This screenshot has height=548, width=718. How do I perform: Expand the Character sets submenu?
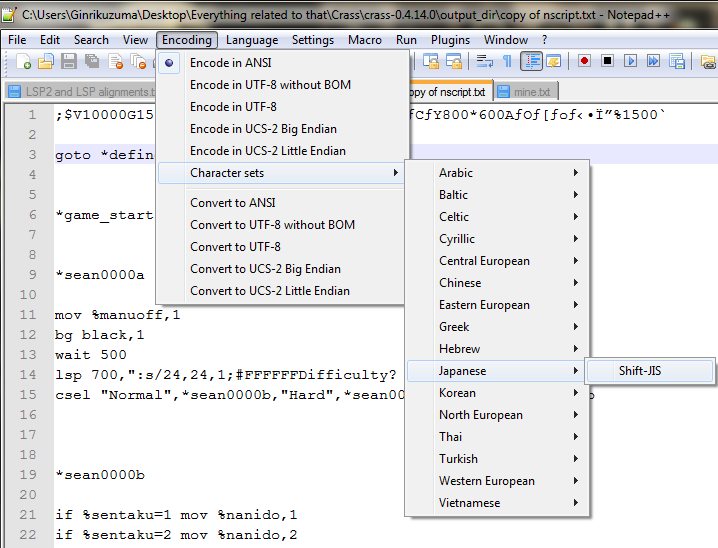click(281, 173)
